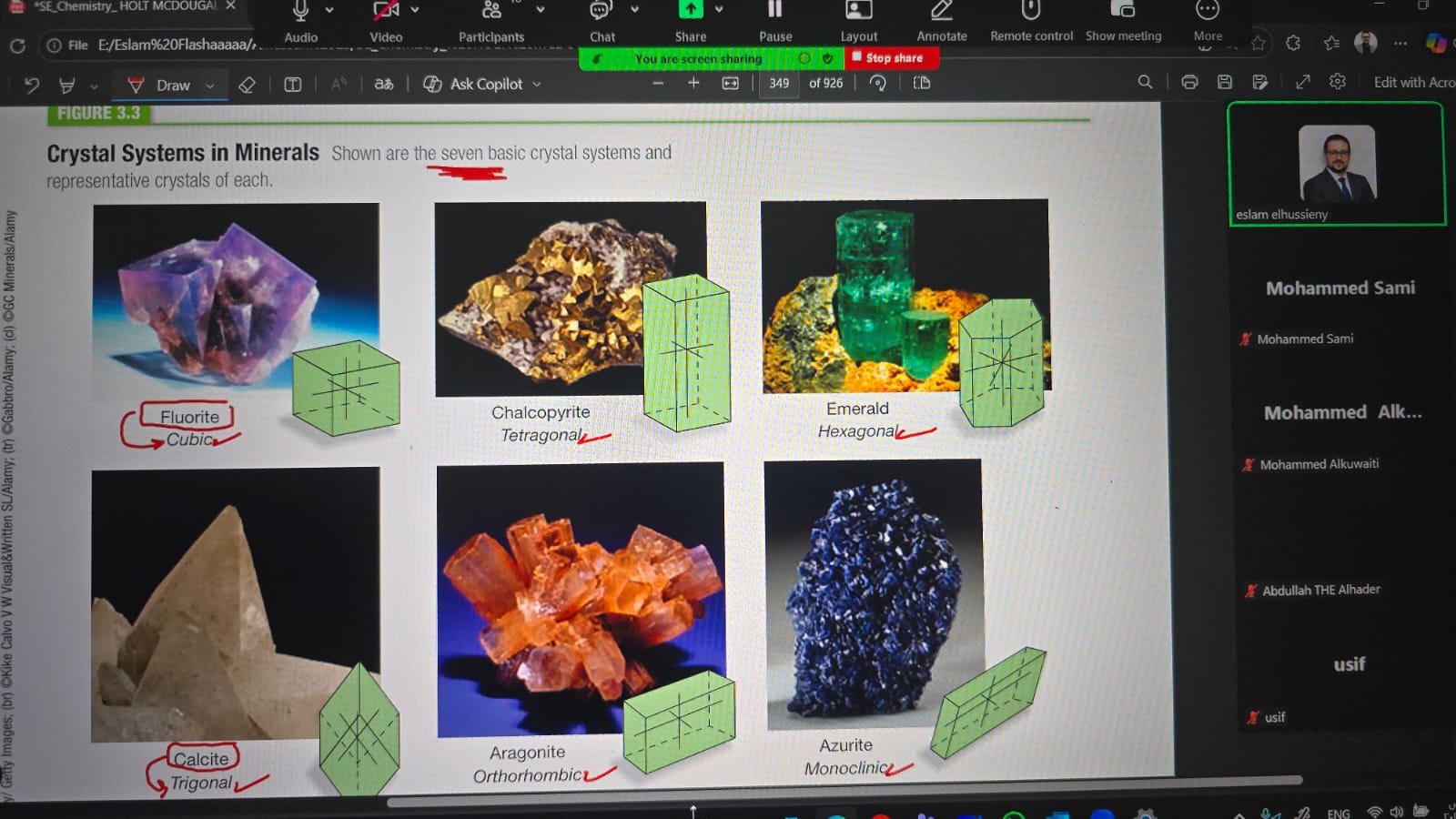1456x819 pixels.
Task: Click the Edit with Acrobat button
Action: pyautogui.click(x=1413, y=82)
